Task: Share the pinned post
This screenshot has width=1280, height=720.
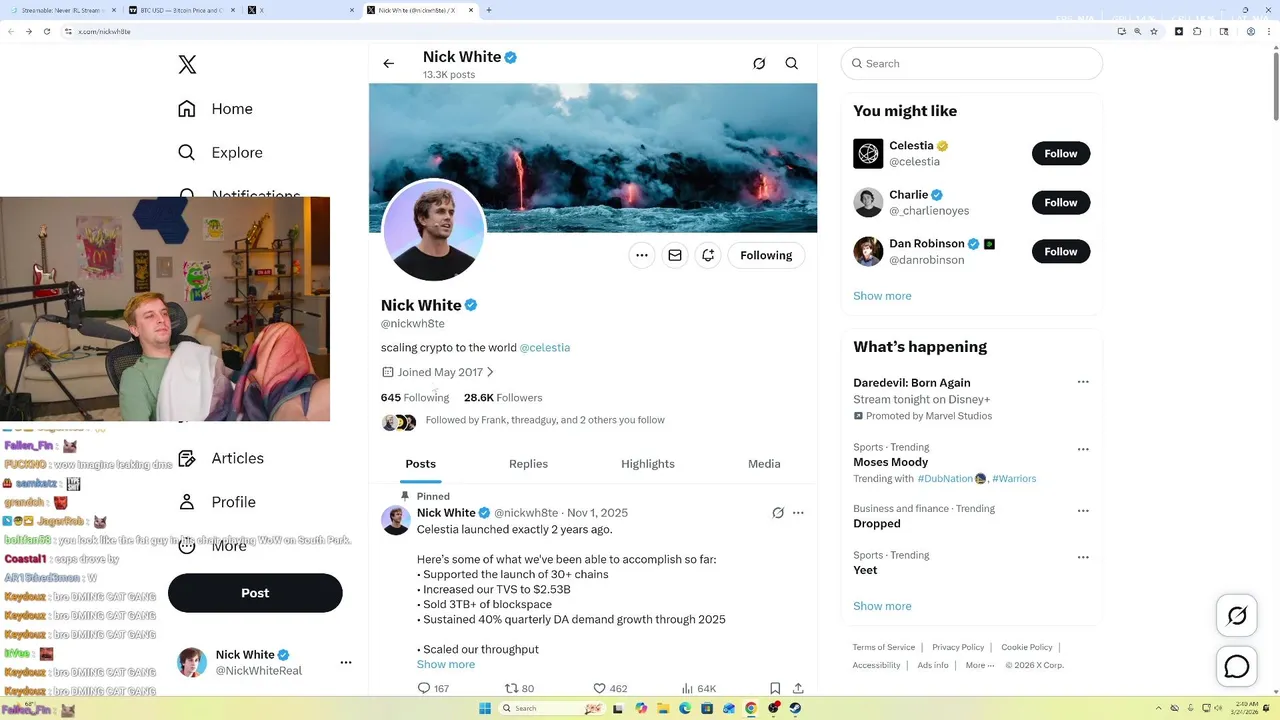Action: coord(798,688)
